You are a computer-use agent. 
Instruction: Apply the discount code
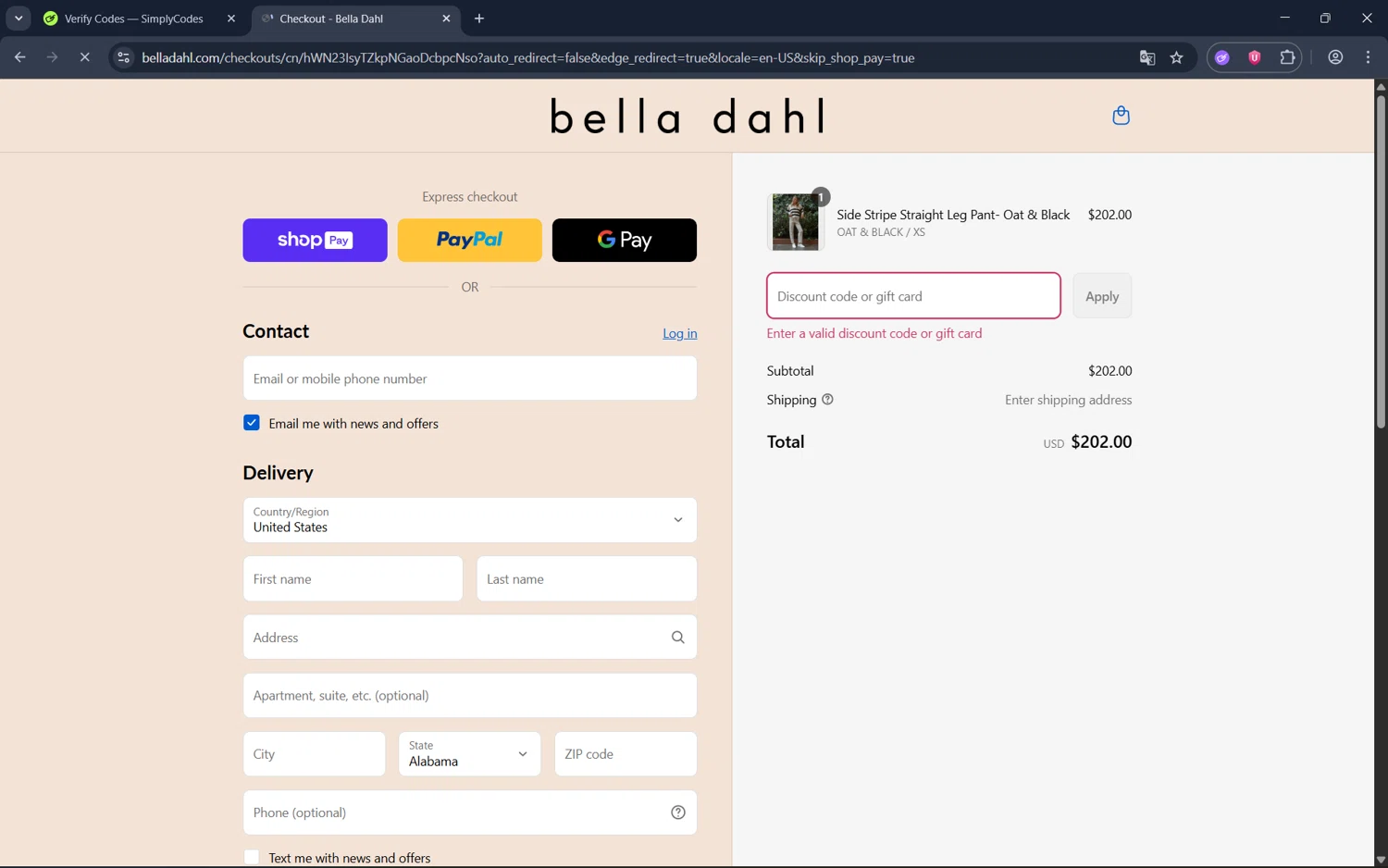[x=1102, y=296]
